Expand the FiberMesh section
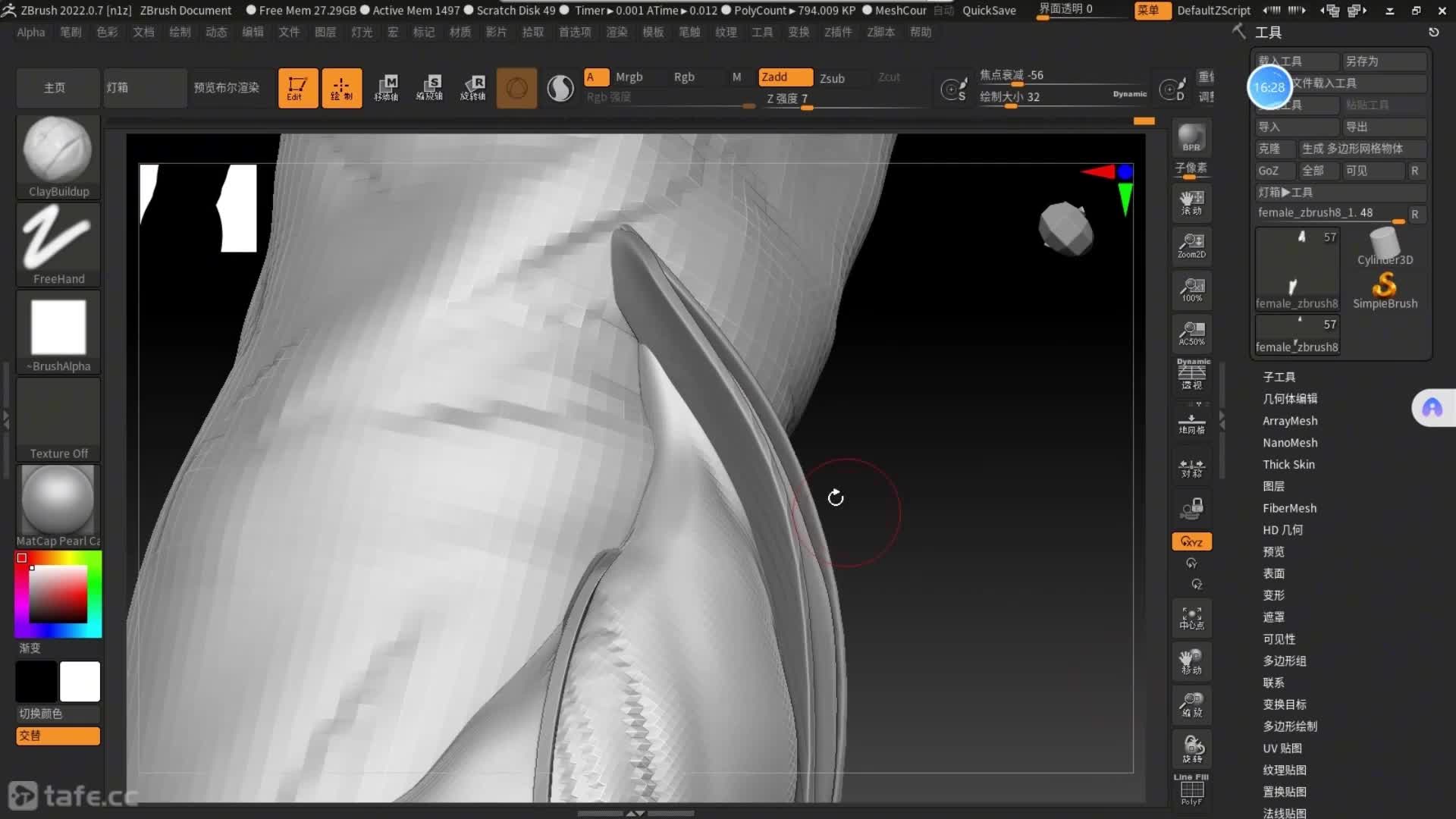The image size is (1456, 819). [1288, 508]
